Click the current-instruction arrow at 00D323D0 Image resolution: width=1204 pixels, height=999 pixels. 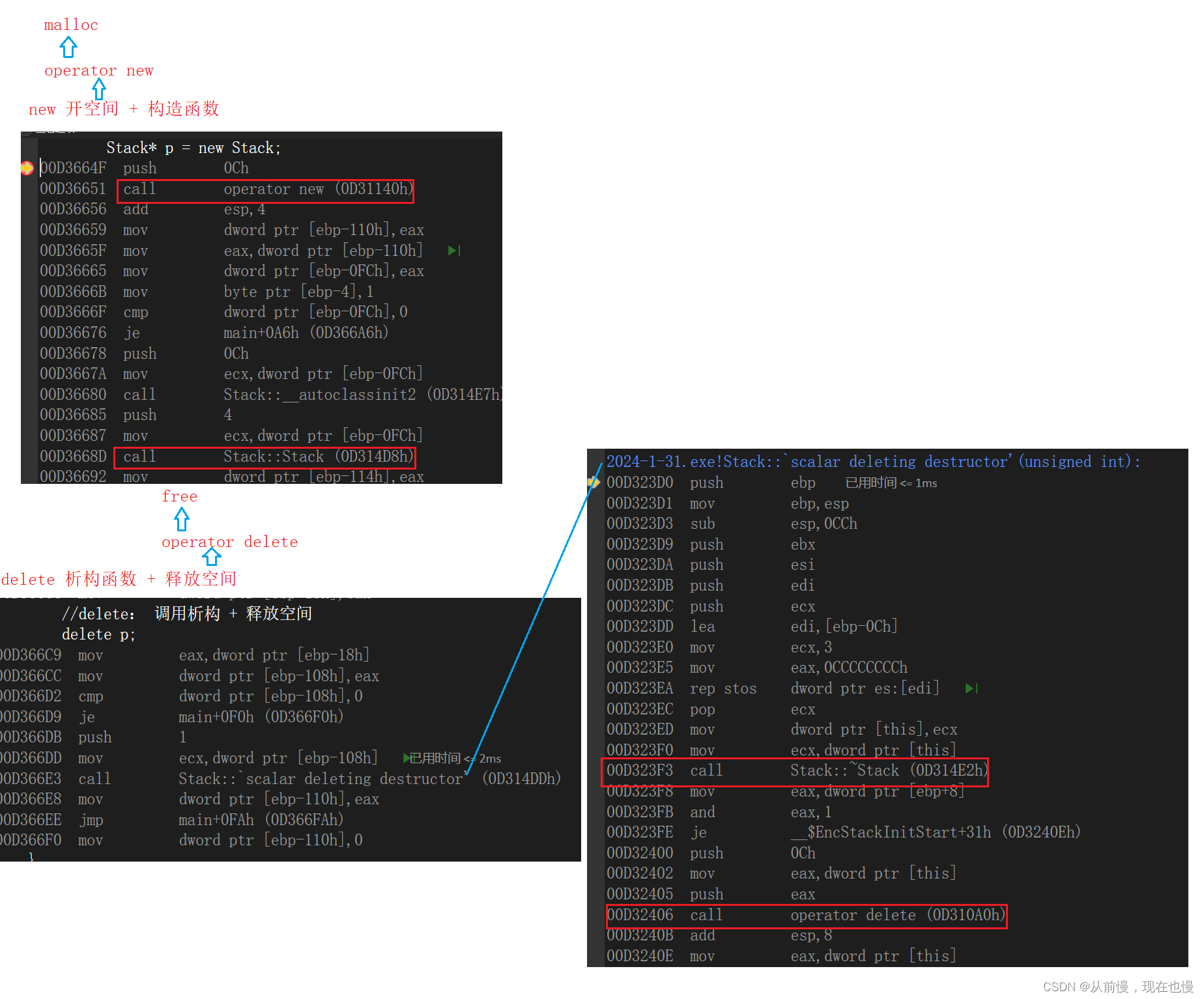tap(594, 483)
